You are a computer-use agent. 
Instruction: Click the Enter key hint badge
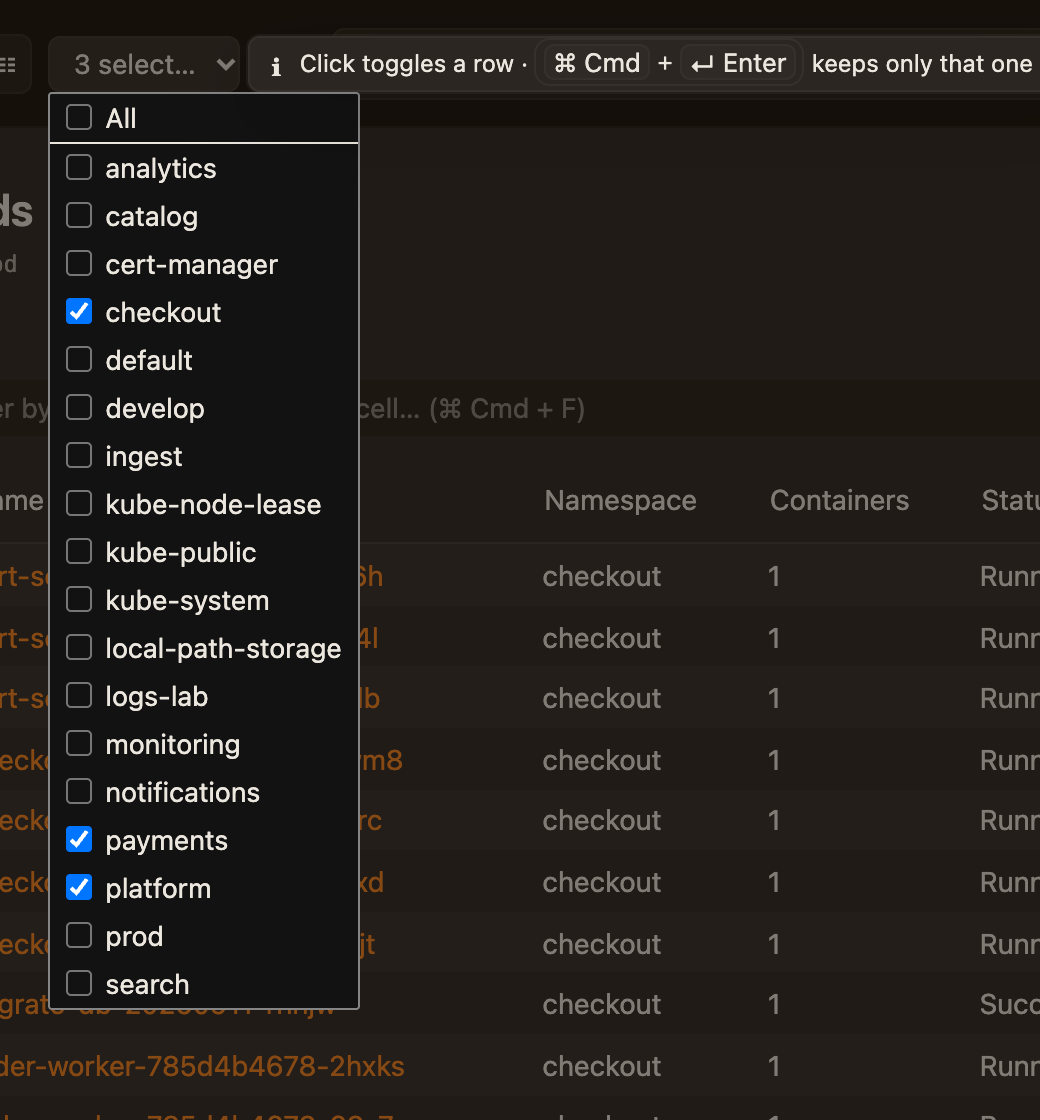click(739, 64)
